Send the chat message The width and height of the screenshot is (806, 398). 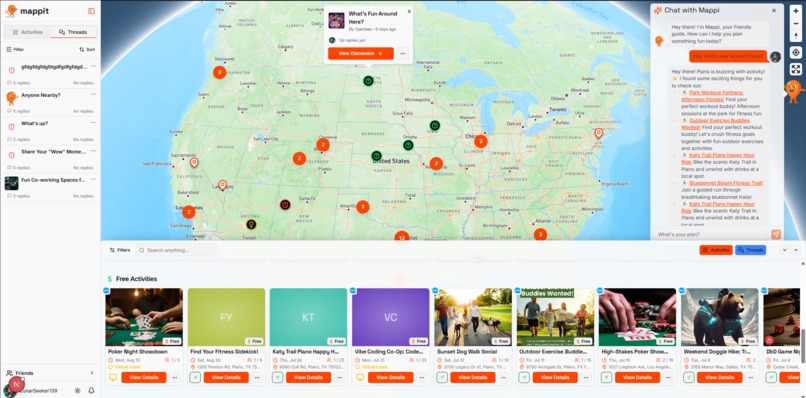click(776, 234)
